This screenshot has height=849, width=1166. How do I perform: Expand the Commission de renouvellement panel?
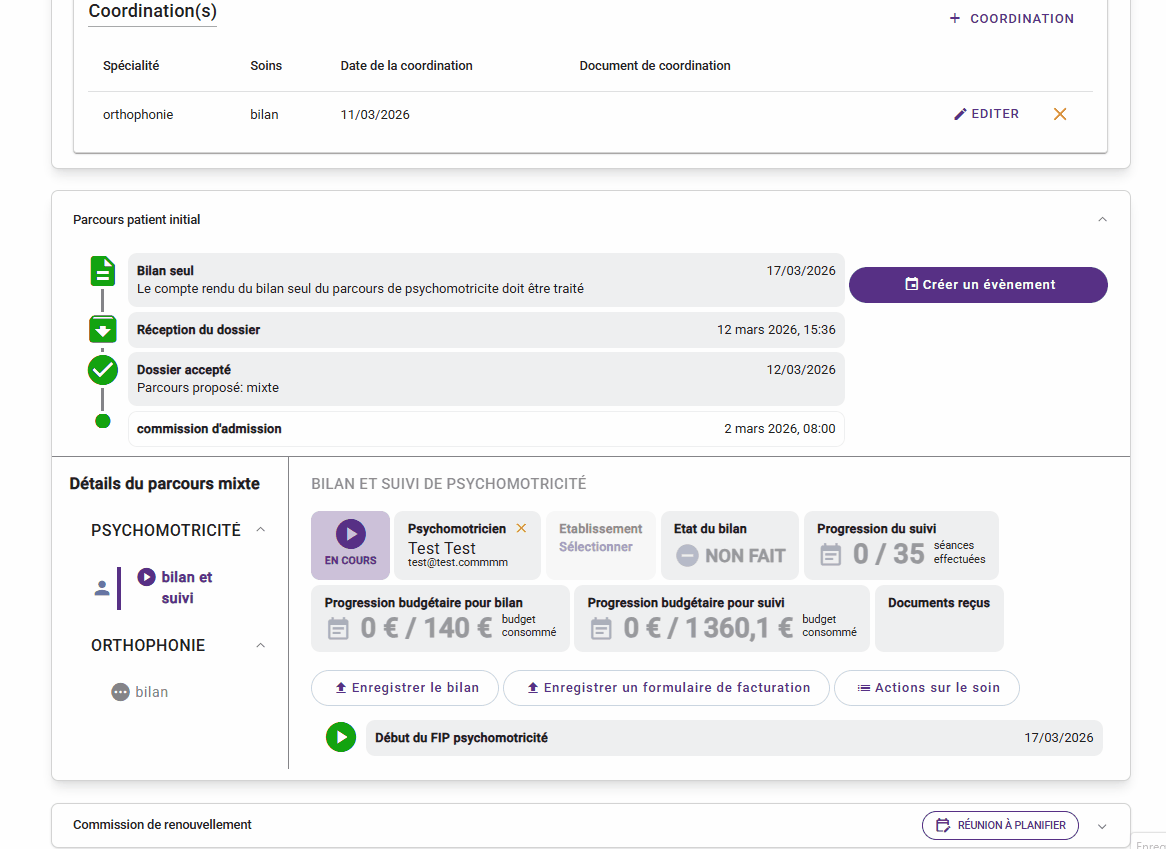click(x=1102, y=826)
